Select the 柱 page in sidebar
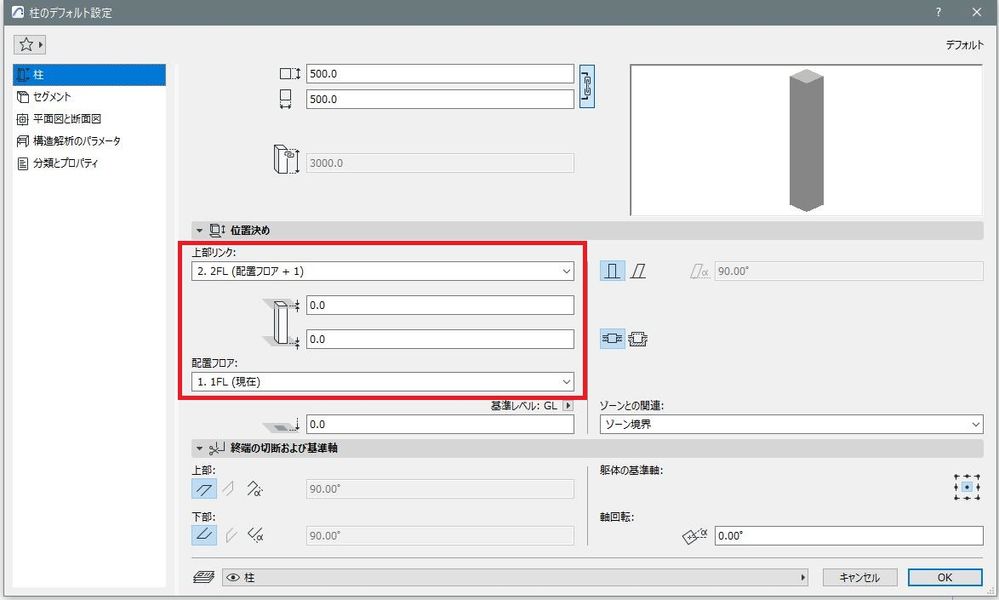Screen dimensions: 999x600 click(x=89, y=75)
